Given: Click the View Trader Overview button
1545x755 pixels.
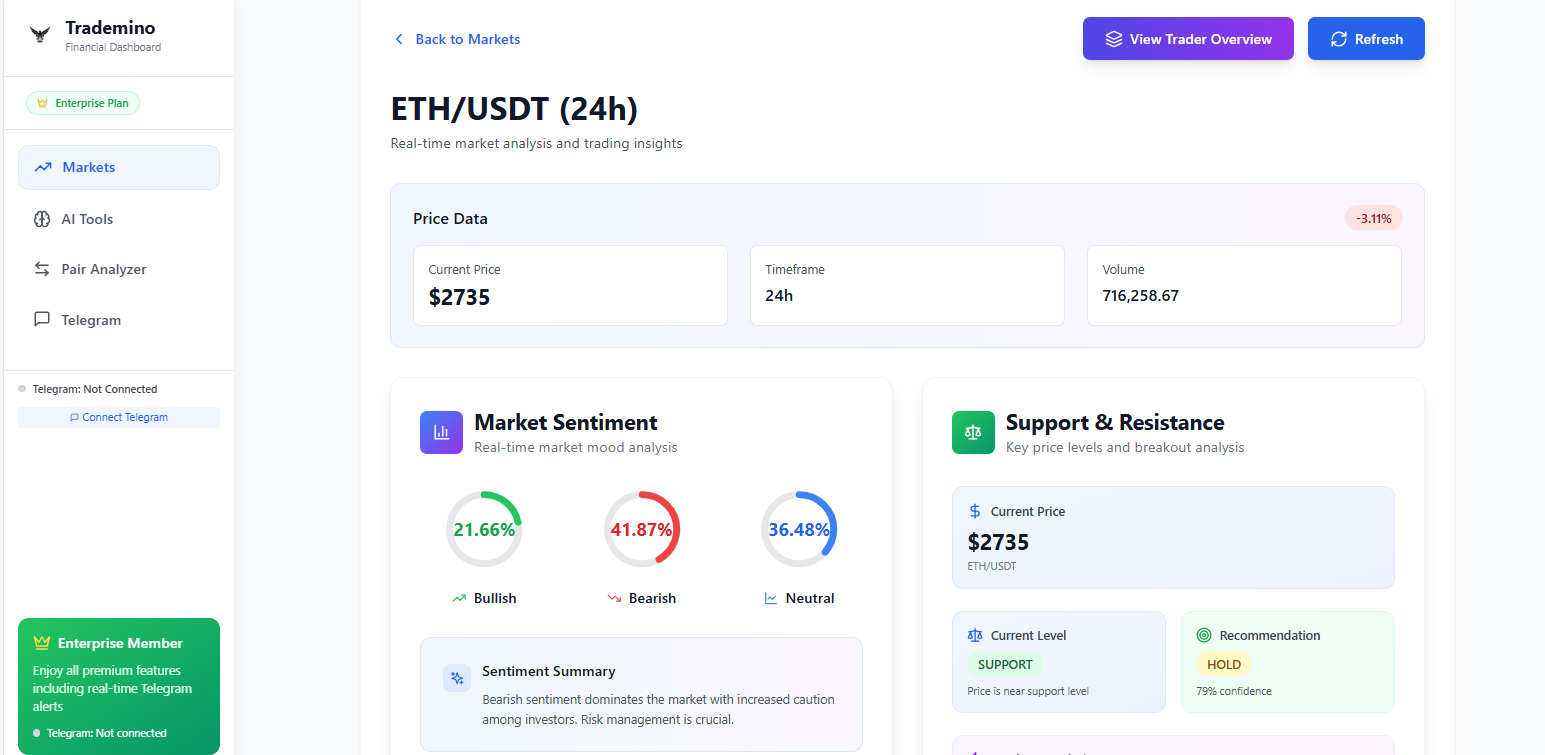Looking at the screenshot, I should pyautogui.click(x=1188, y=38).
